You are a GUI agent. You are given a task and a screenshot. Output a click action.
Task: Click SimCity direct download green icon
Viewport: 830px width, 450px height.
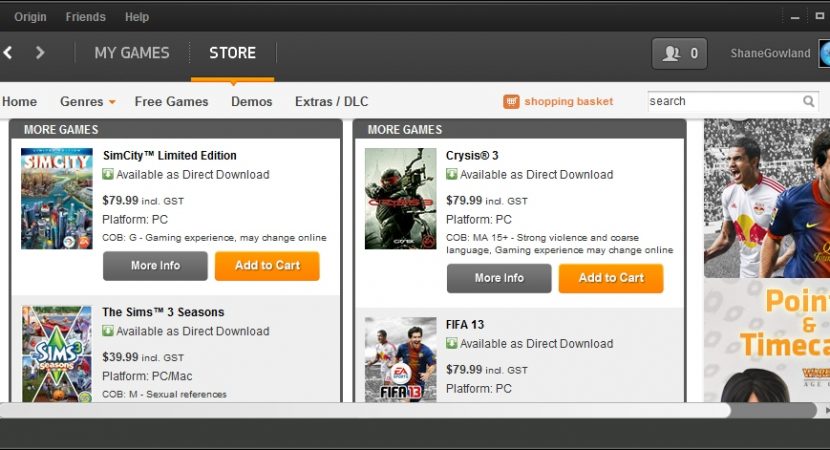108,175
